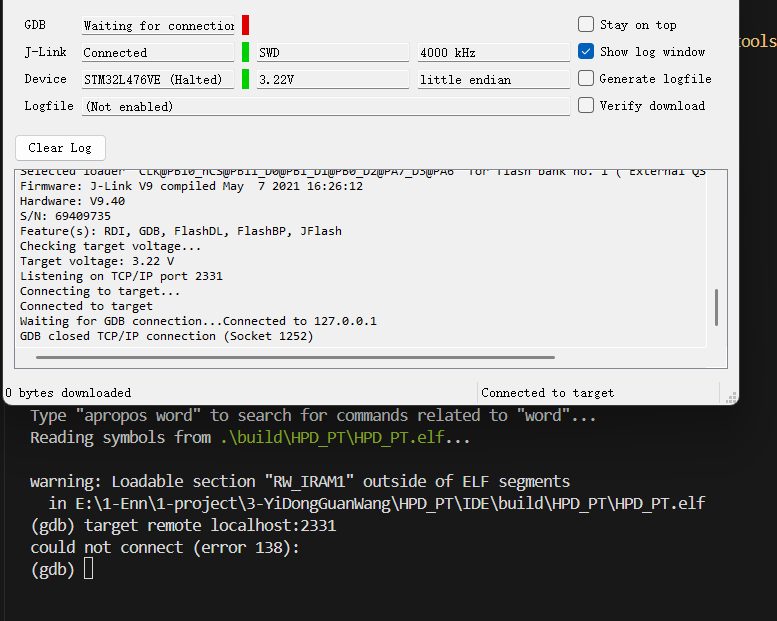Focus the terminal at the last gdb prompt

pos(89,569)
